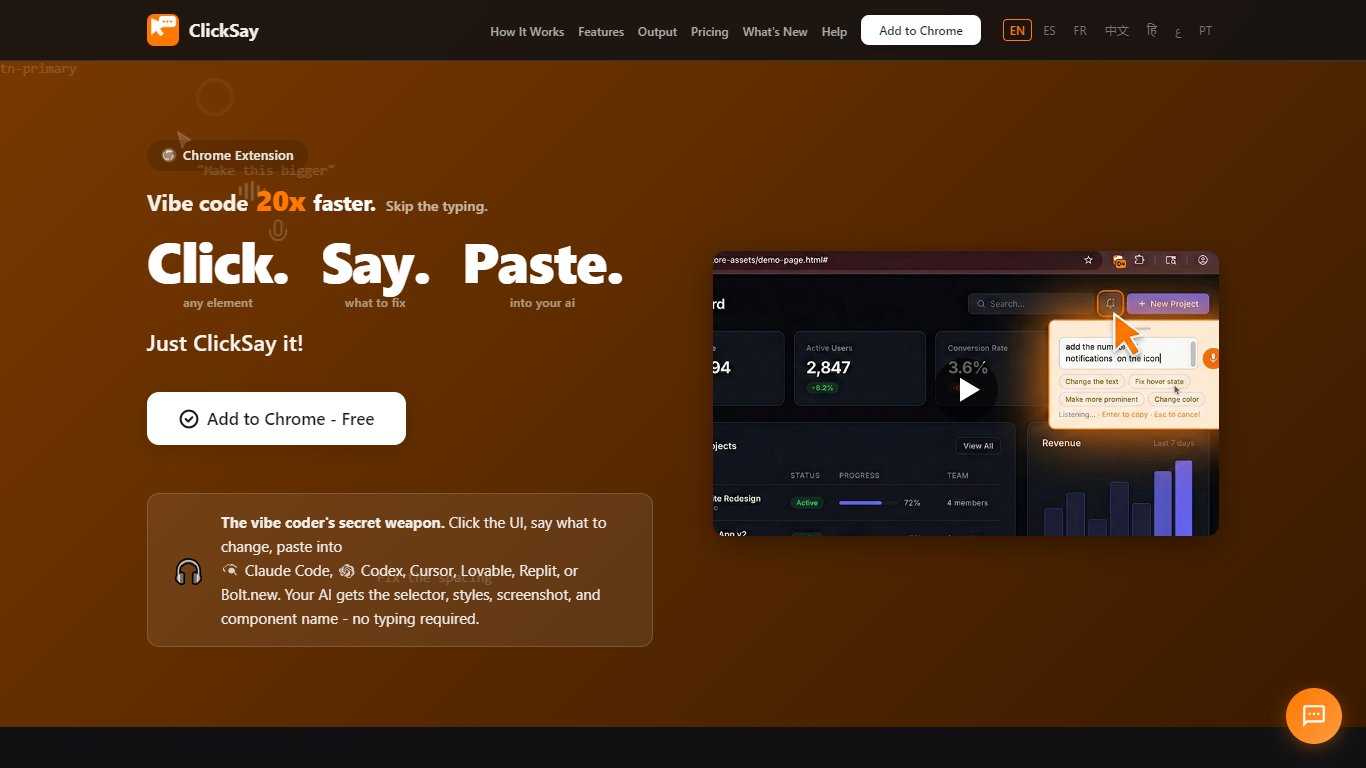Screen dimensions: 1366x768
Task: Click the 'Skip the typing.' text
Action: pyautogui.click(x=437, y=206)
